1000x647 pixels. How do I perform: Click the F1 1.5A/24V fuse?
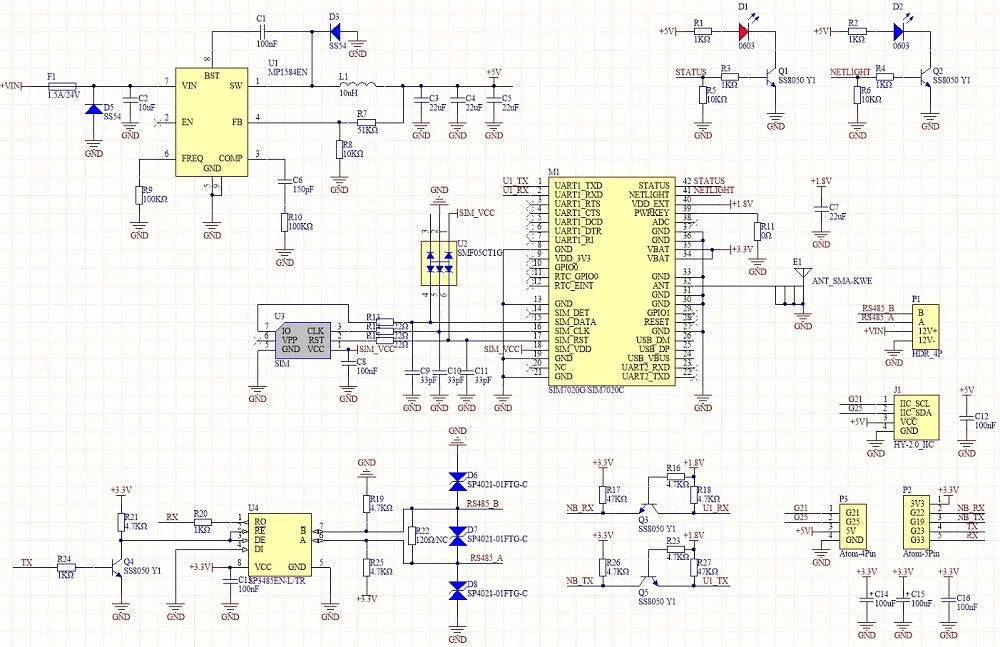[62, 85]
